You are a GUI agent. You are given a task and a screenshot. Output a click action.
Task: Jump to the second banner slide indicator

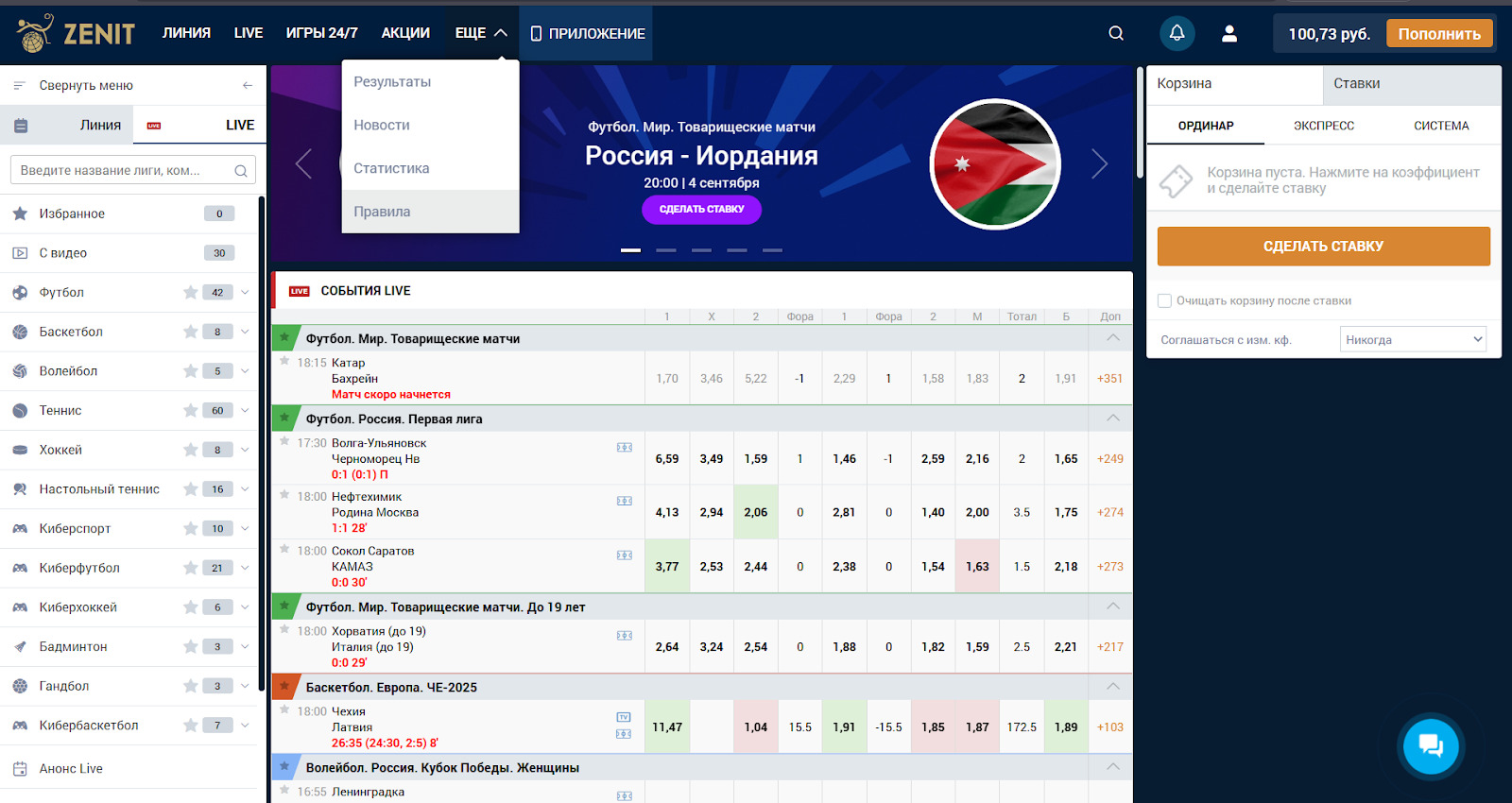(666, 250)
